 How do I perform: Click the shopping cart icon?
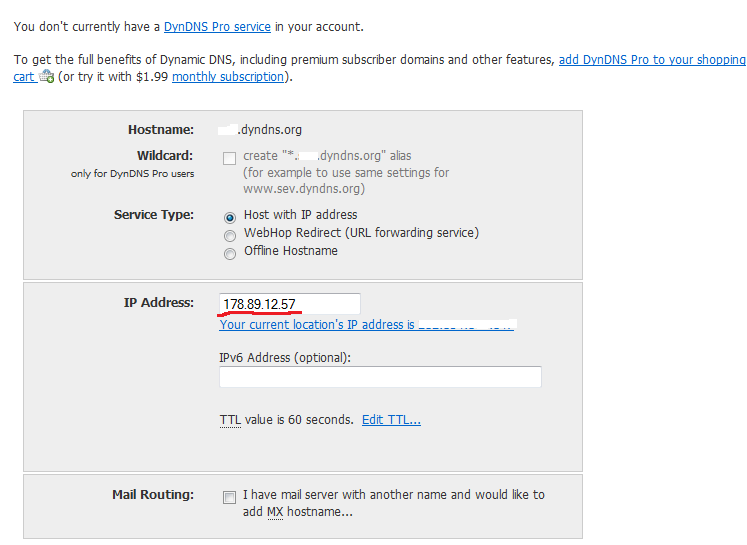coord(47,76)
